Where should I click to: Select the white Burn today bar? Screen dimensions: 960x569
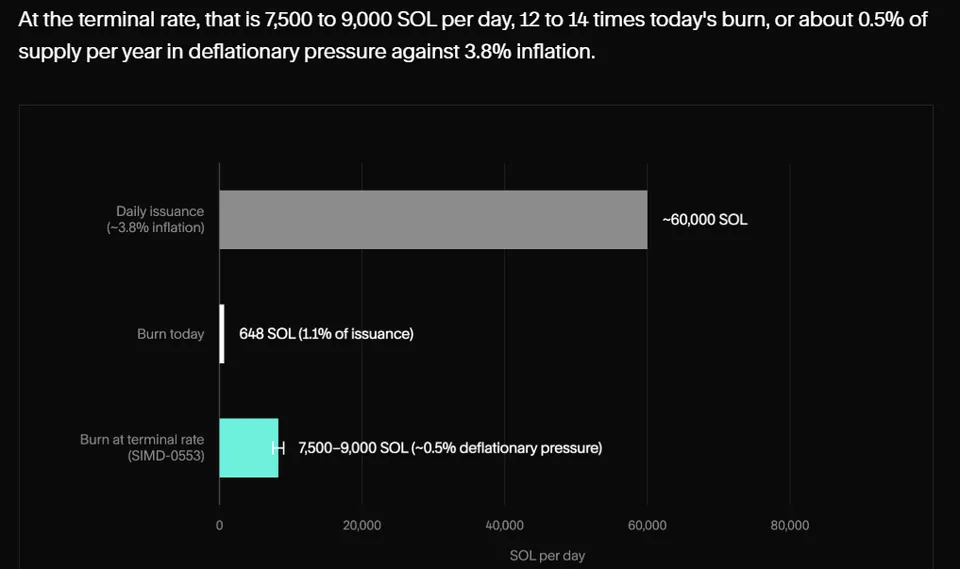tap(222, 334)
